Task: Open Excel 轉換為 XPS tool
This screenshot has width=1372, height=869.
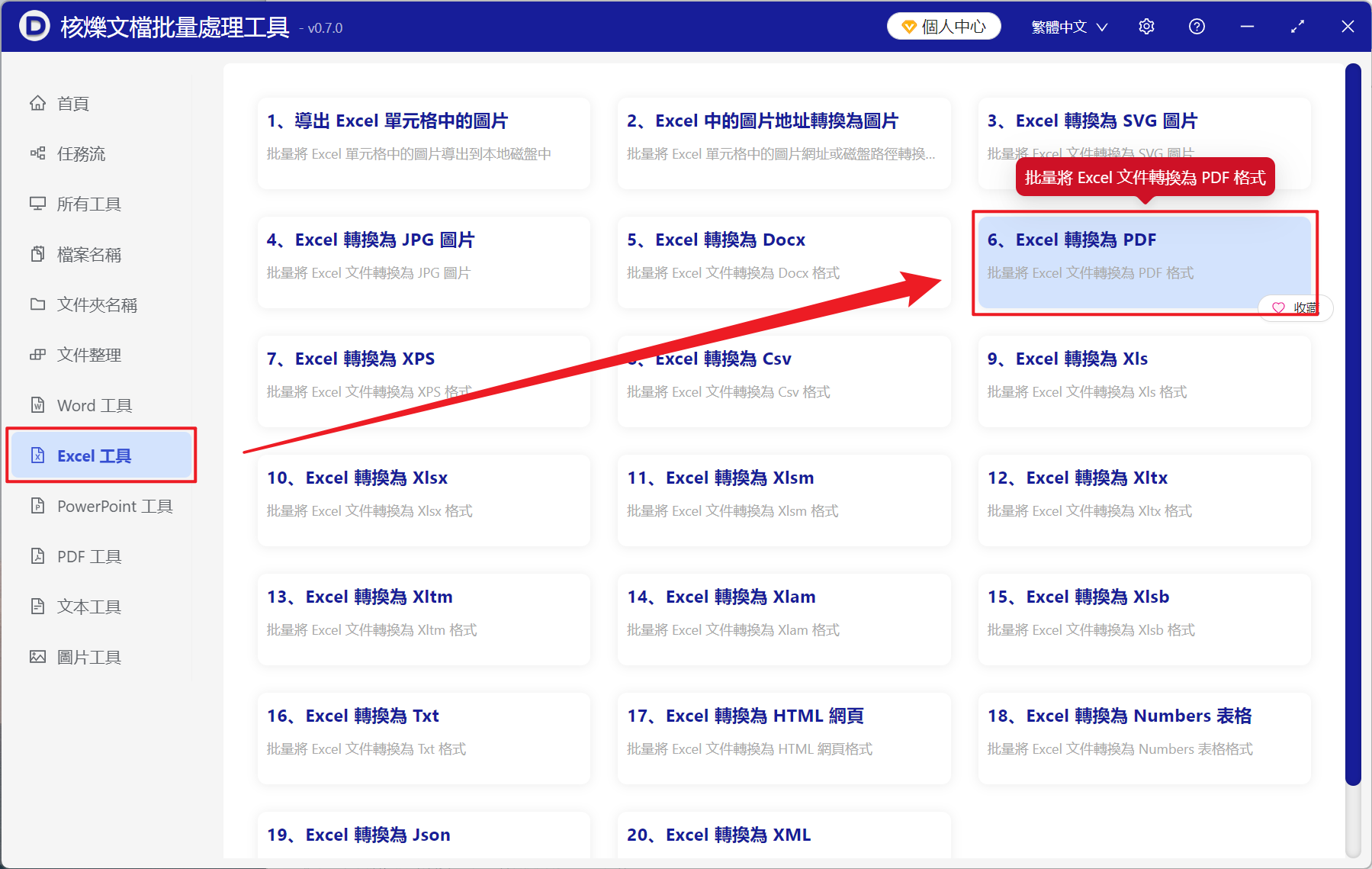Action: click(423, 381)
